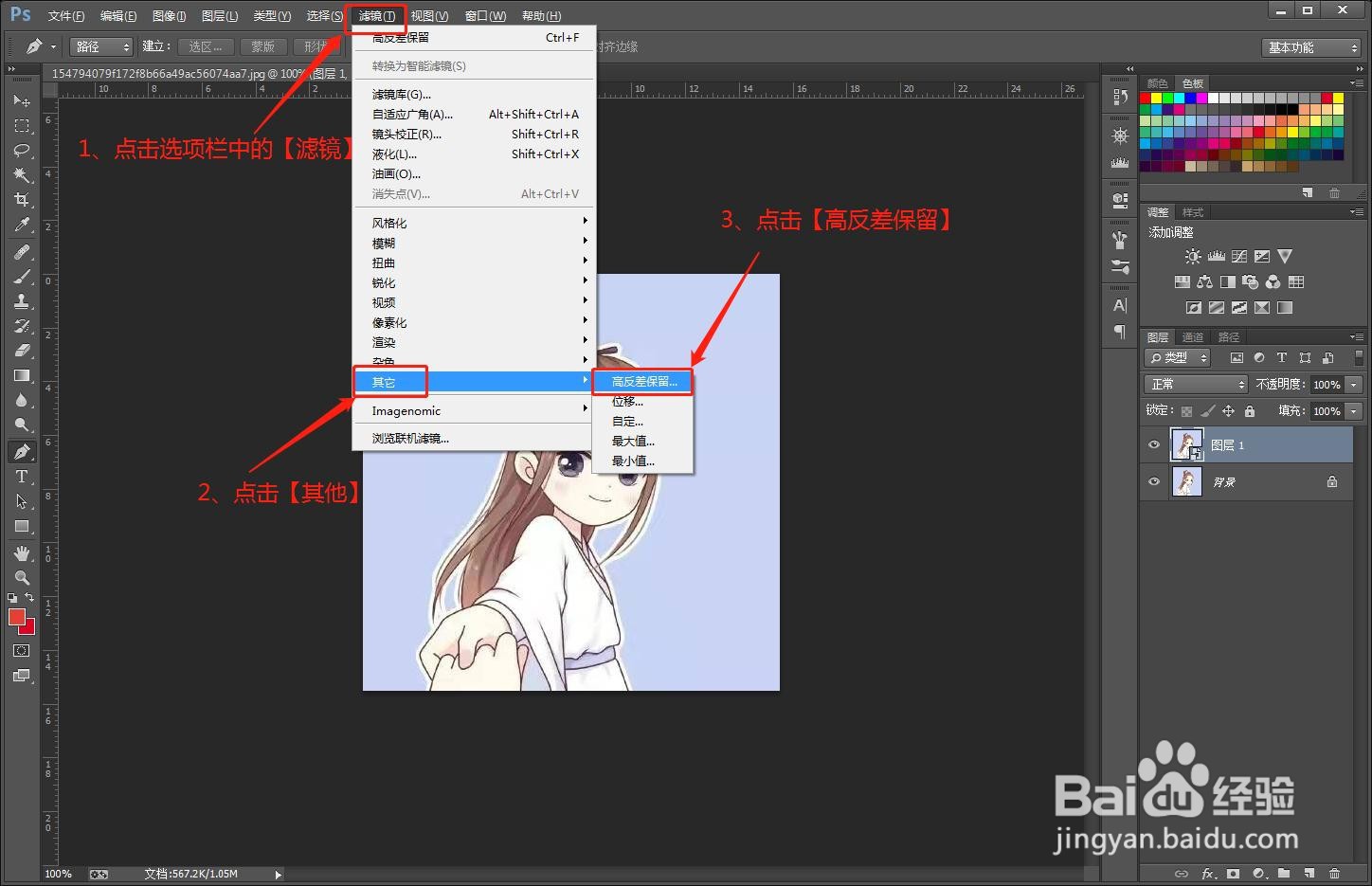The width and height of the screenshot is (1372, 886).
Task: Toggle pixel layer filter
Action: [1237, 357]
